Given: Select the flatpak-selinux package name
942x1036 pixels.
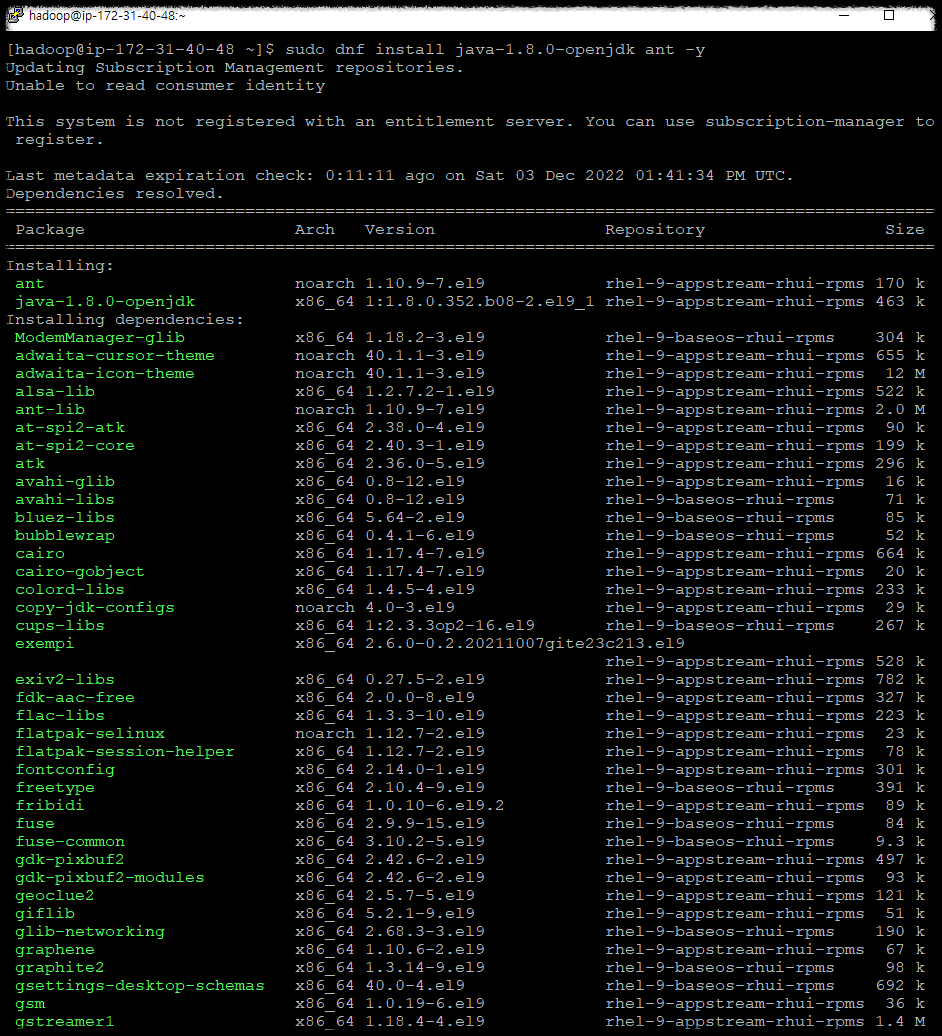Looking at the screenshot, I should (90, 733).
